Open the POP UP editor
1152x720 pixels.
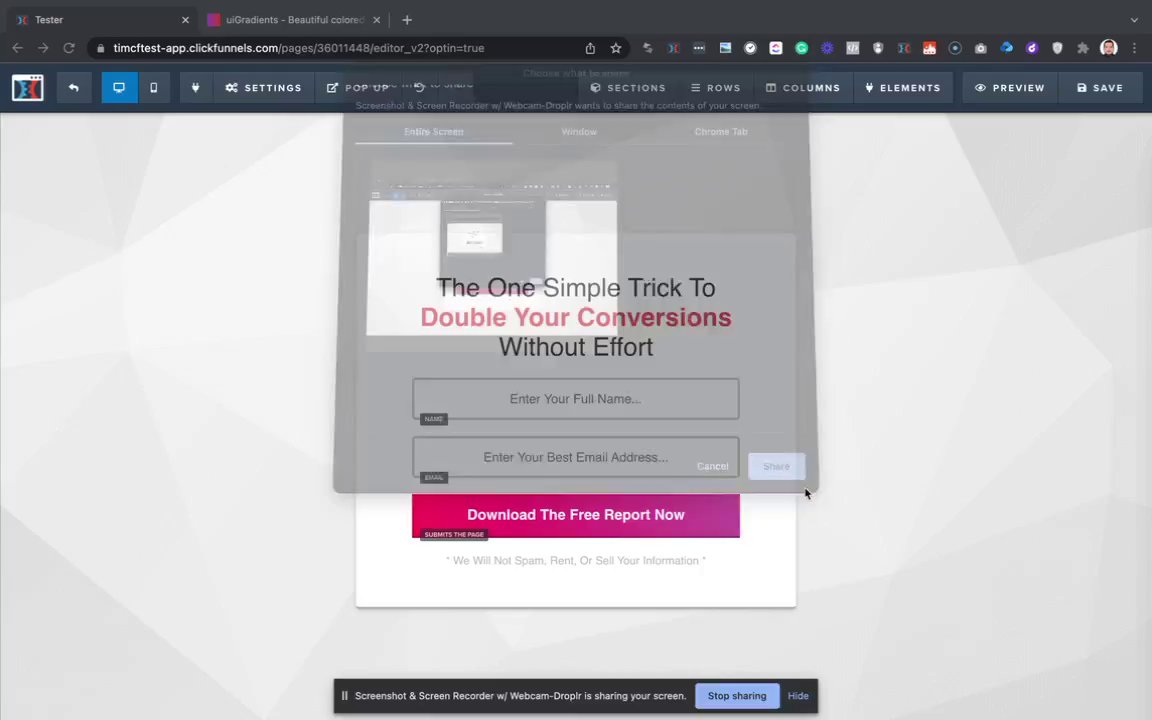click(358, 87)
